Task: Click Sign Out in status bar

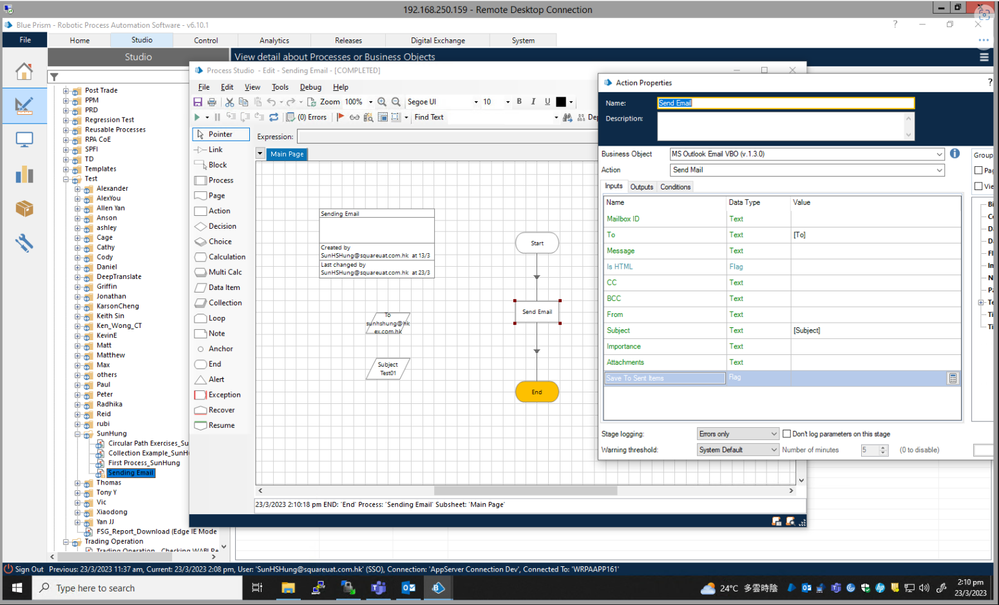Action: [x=29, y=569]
